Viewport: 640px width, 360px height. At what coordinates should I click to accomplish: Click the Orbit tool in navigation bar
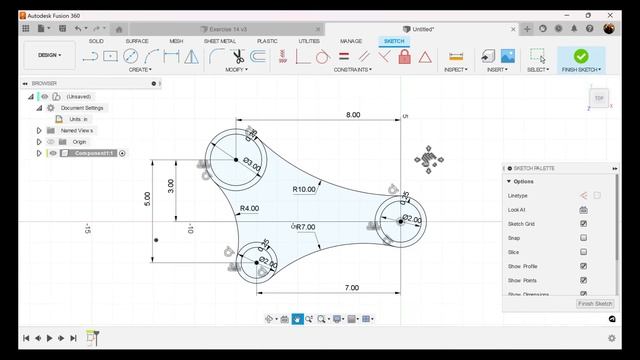coord(269,319)
